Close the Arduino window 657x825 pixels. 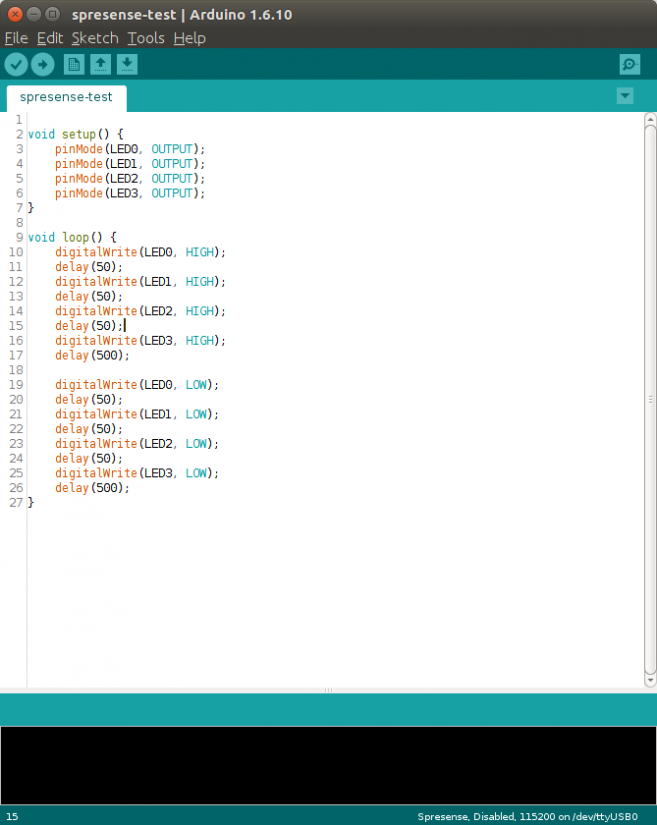coord(13,14)
